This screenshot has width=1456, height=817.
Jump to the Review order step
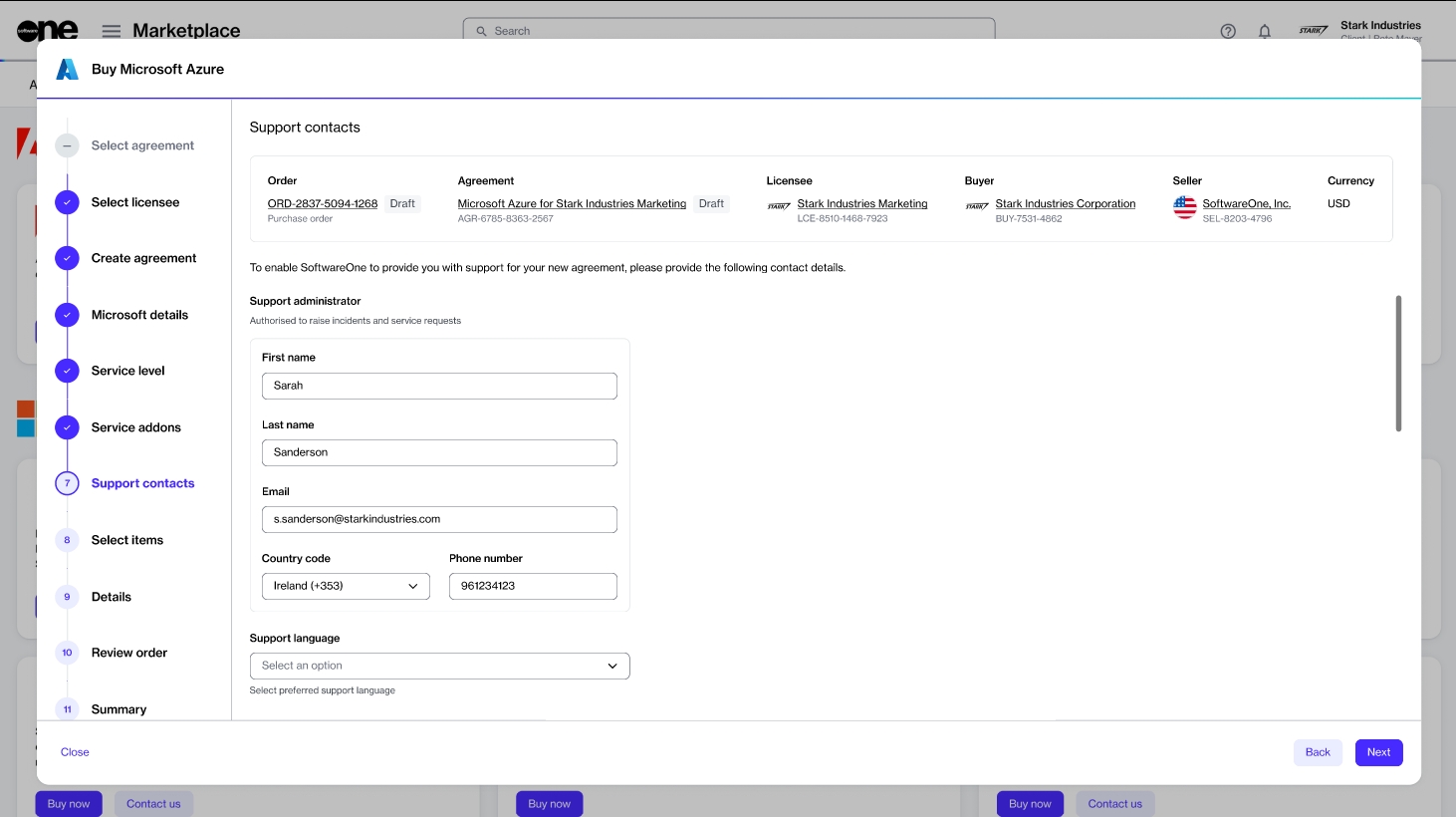[x=129, y=653]
